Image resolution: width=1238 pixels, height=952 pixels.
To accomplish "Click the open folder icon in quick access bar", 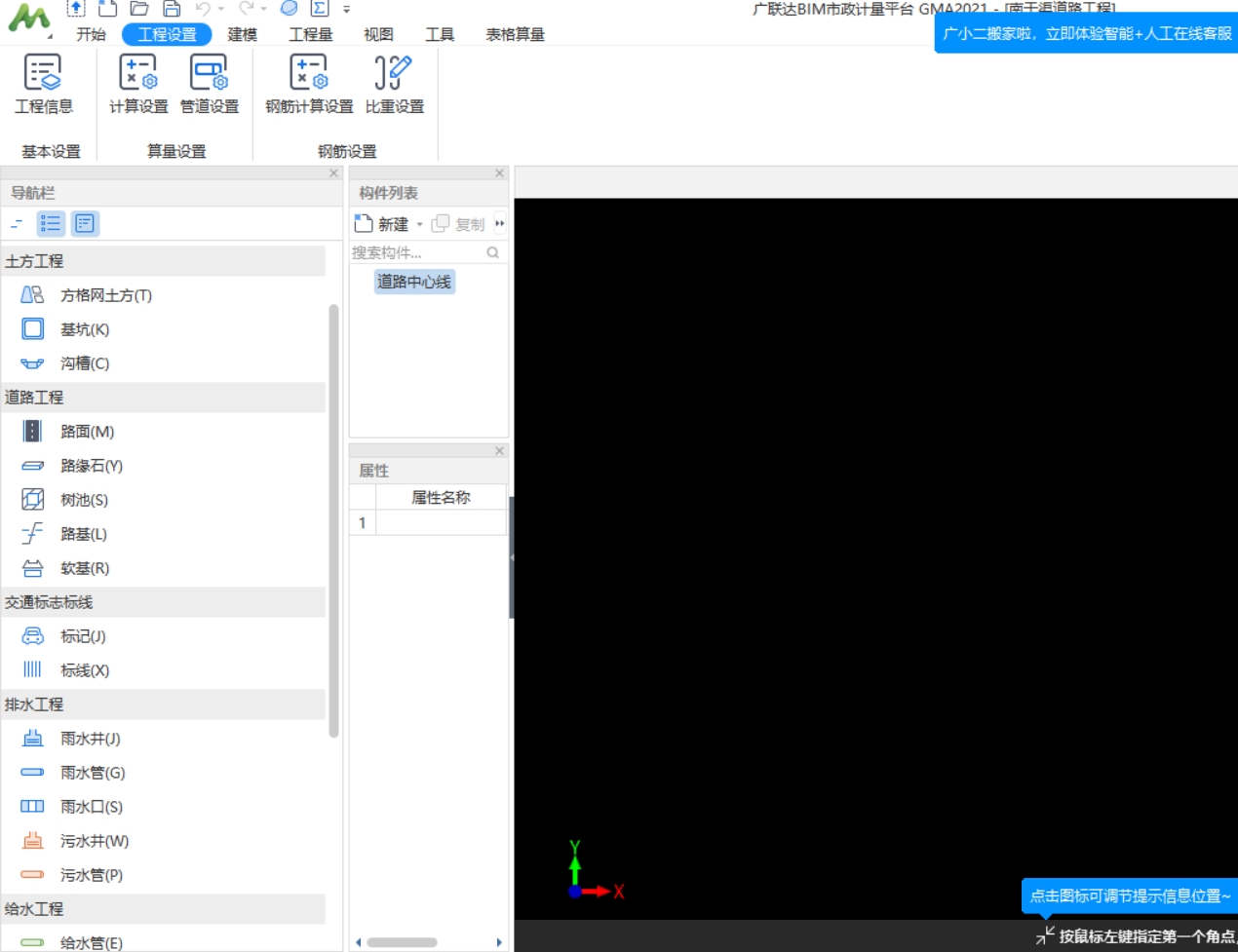I will coord(139,9).
